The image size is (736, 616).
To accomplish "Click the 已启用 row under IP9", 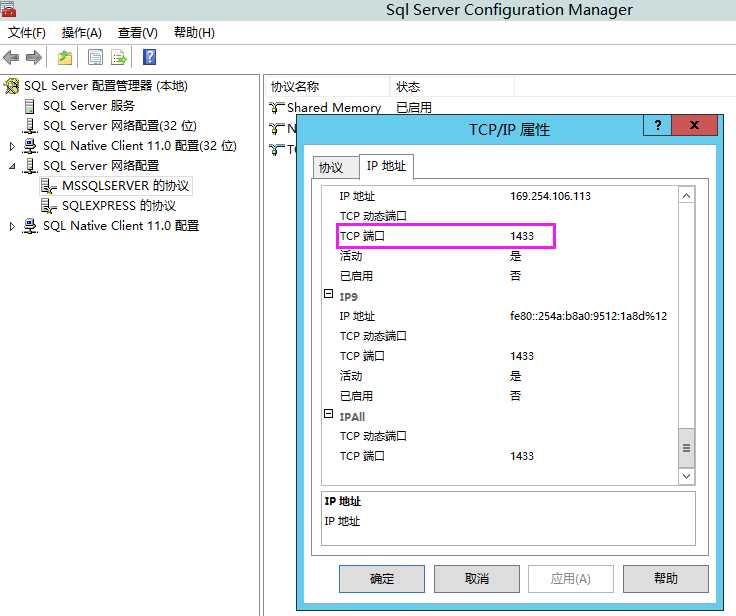I will (499, 396).
